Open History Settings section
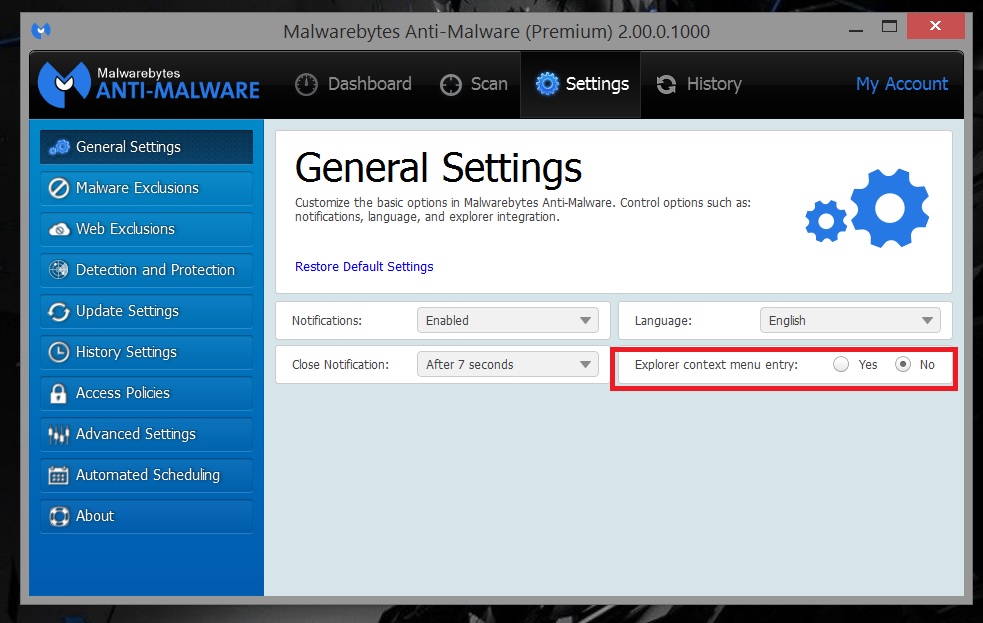Viewport: 983px width, 623px height. coord(147,352)
